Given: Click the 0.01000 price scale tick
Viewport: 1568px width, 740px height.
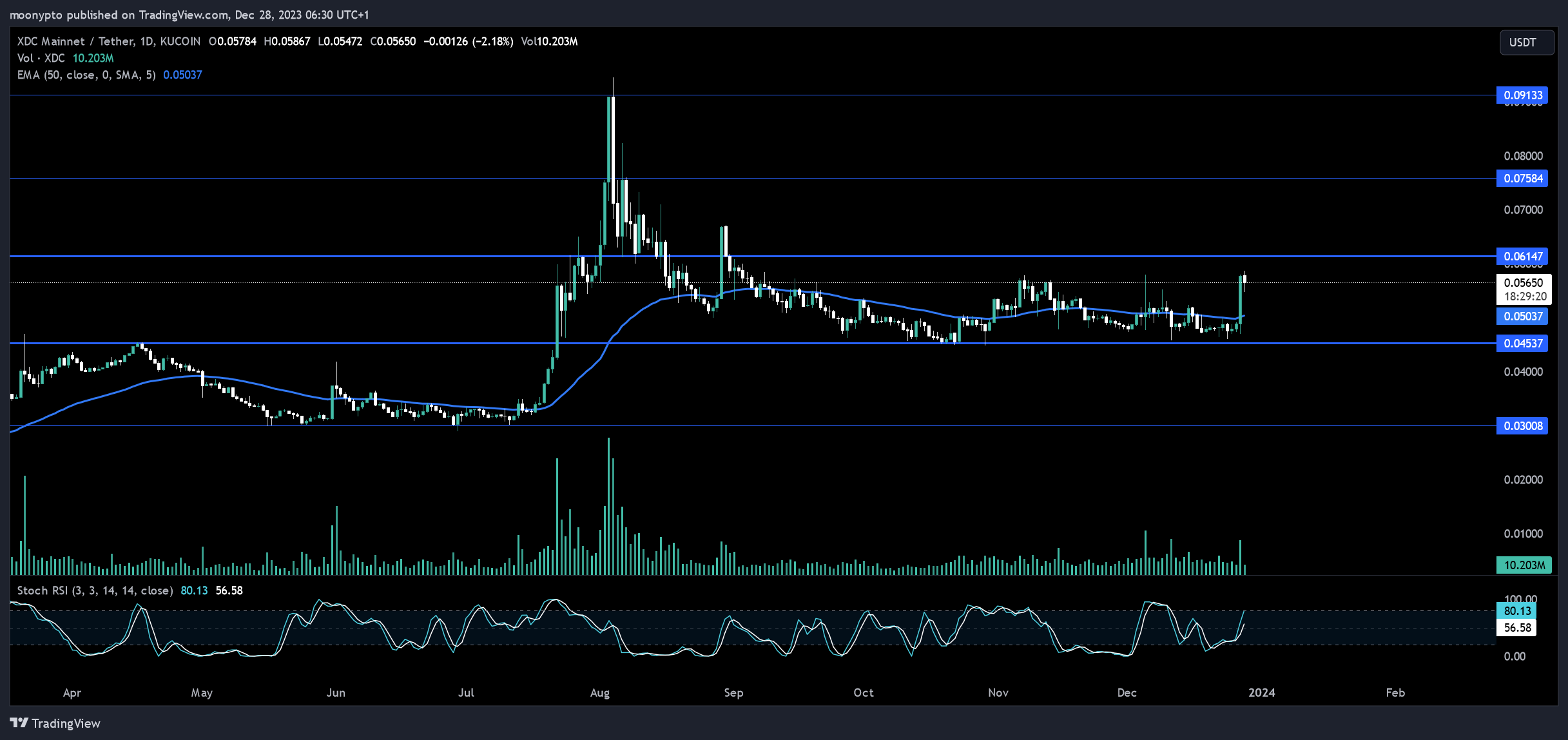Looking at the screenshot, I should pyautogui.click(x=1524, y=534).
